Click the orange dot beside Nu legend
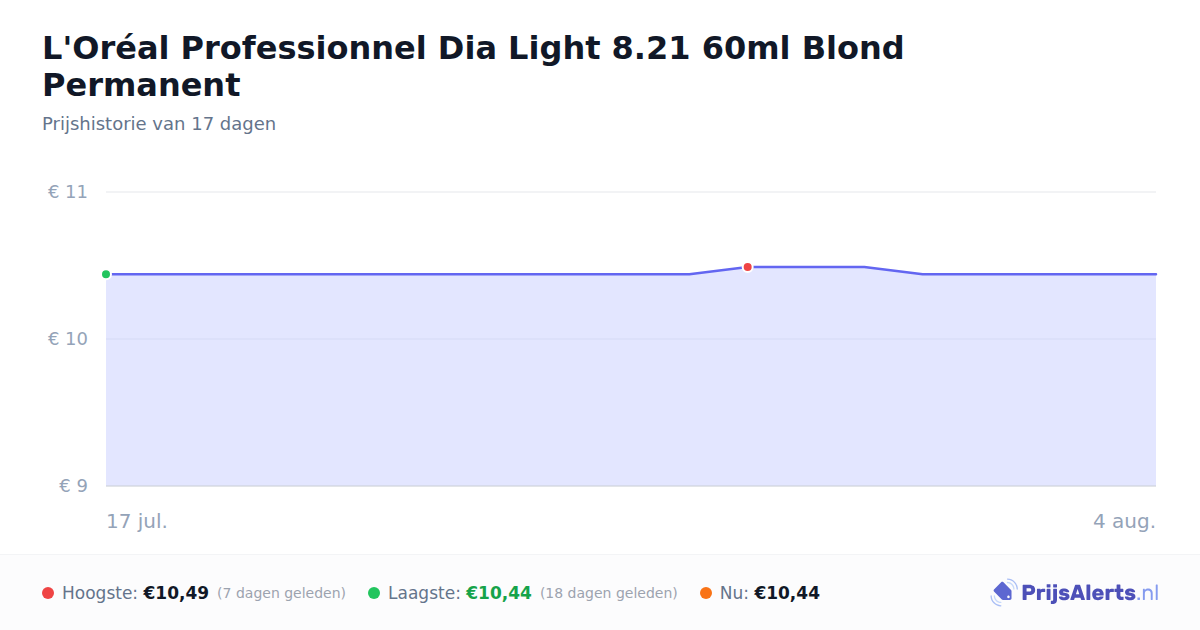 706,593
